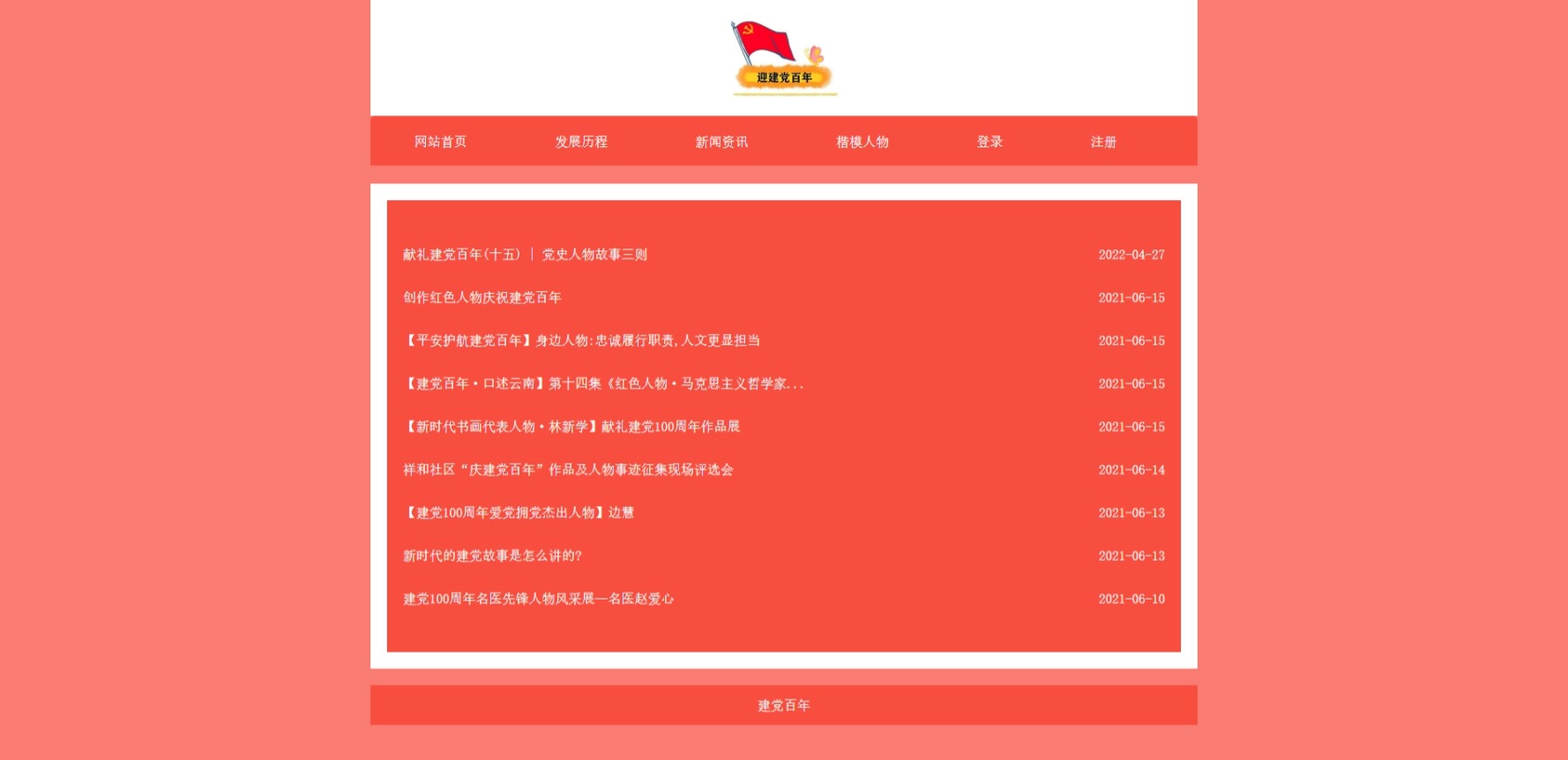Click 2021-06-13 beside 新时代的建党故事是怎么讲的?
Screen dimensions: 1568x760
click(1131, 556)
